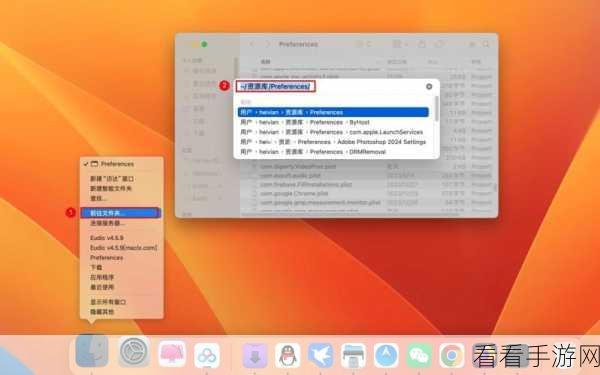Launch the QQ penguin app from Dock

point(288,355)
